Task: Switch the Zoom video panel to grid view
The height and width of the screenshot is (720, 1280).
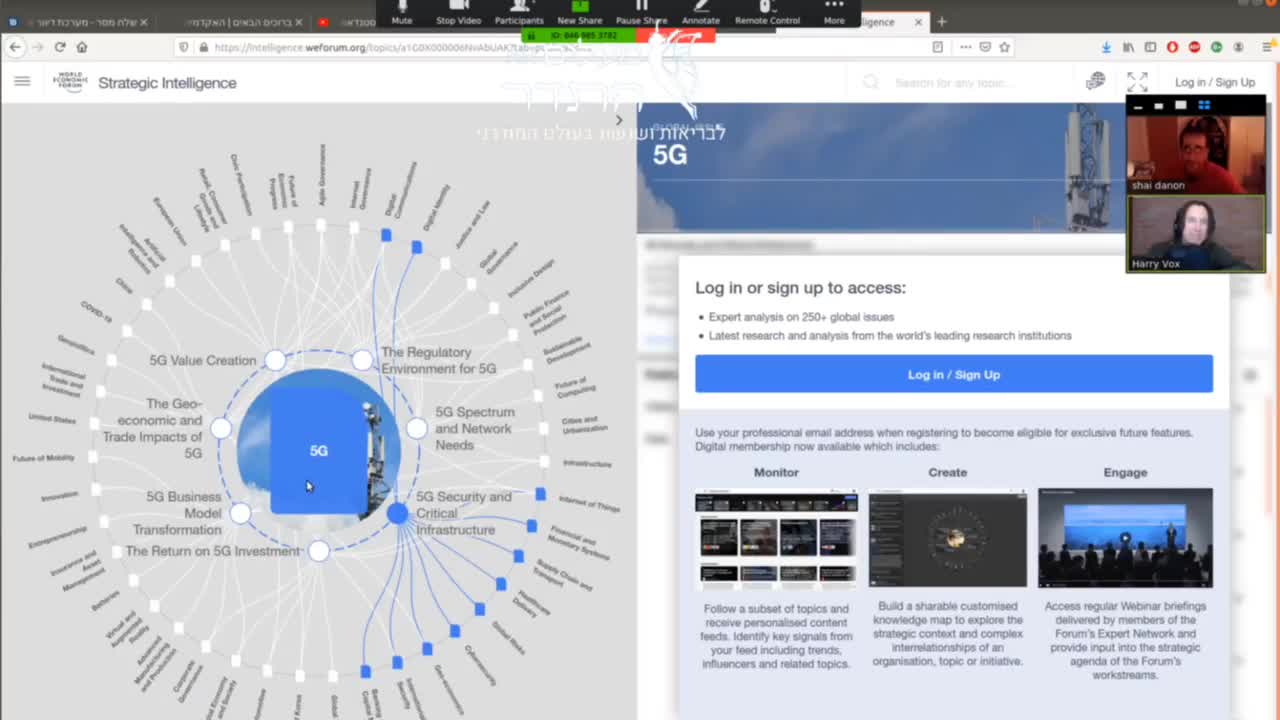Action: (x=1204, y=105)
